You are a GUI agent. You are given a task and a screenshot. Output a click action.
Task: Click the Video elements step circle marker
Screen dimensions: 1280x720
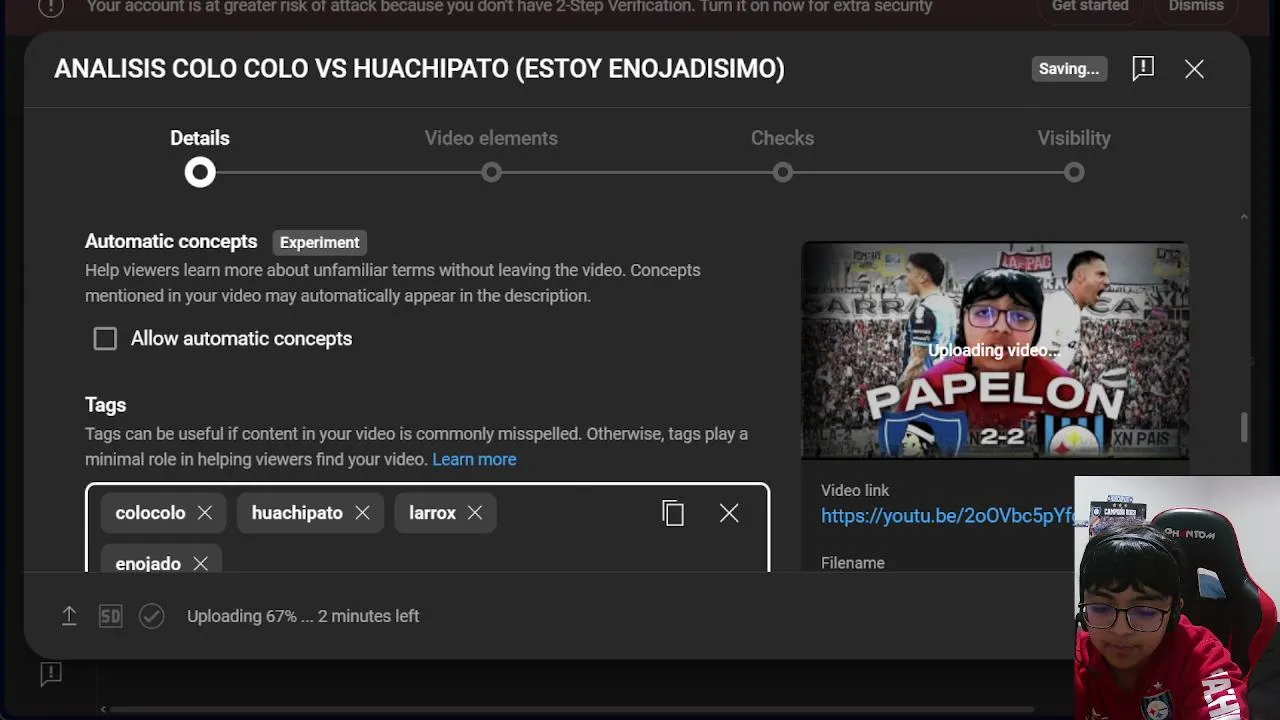coord(491,173)
